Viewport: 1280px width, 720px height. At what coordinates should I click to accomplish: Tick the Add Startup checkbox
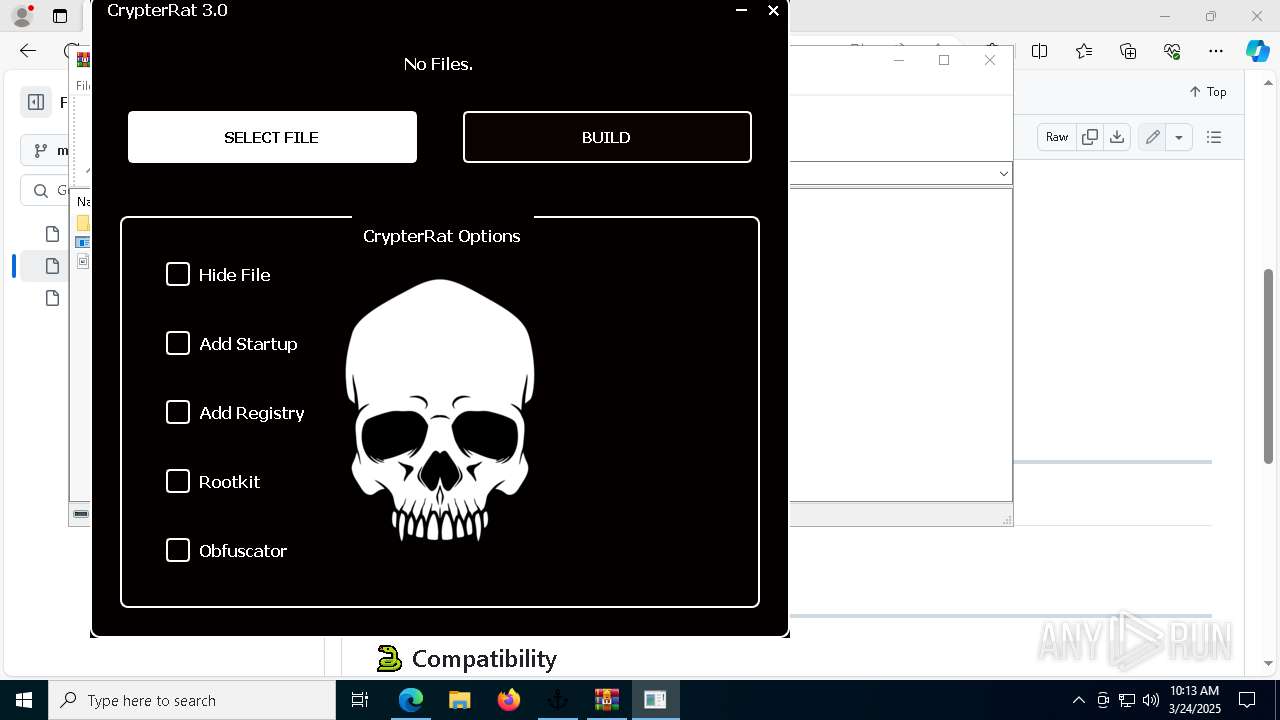[x=178, y=343]
